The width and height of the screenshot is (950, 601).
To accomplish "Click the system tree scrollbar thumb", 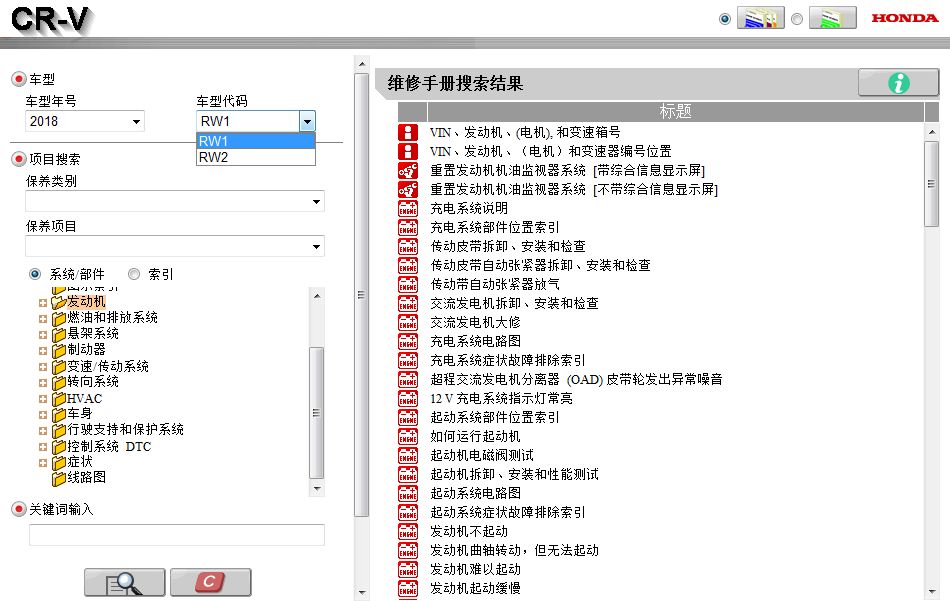I will pos(316,413).
